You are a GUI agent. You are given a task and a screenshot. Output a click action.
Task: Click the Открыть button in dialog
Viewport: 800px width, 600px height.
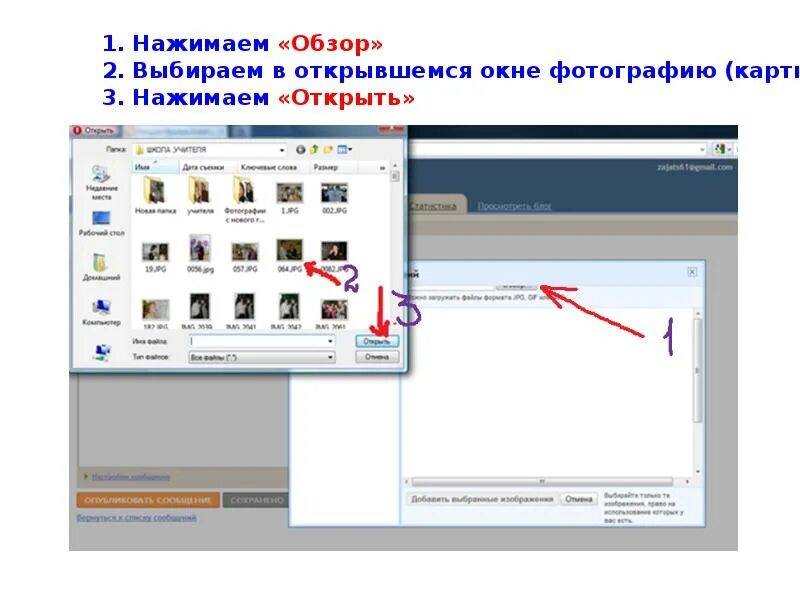pyautogui.click(x=377, y=341)
